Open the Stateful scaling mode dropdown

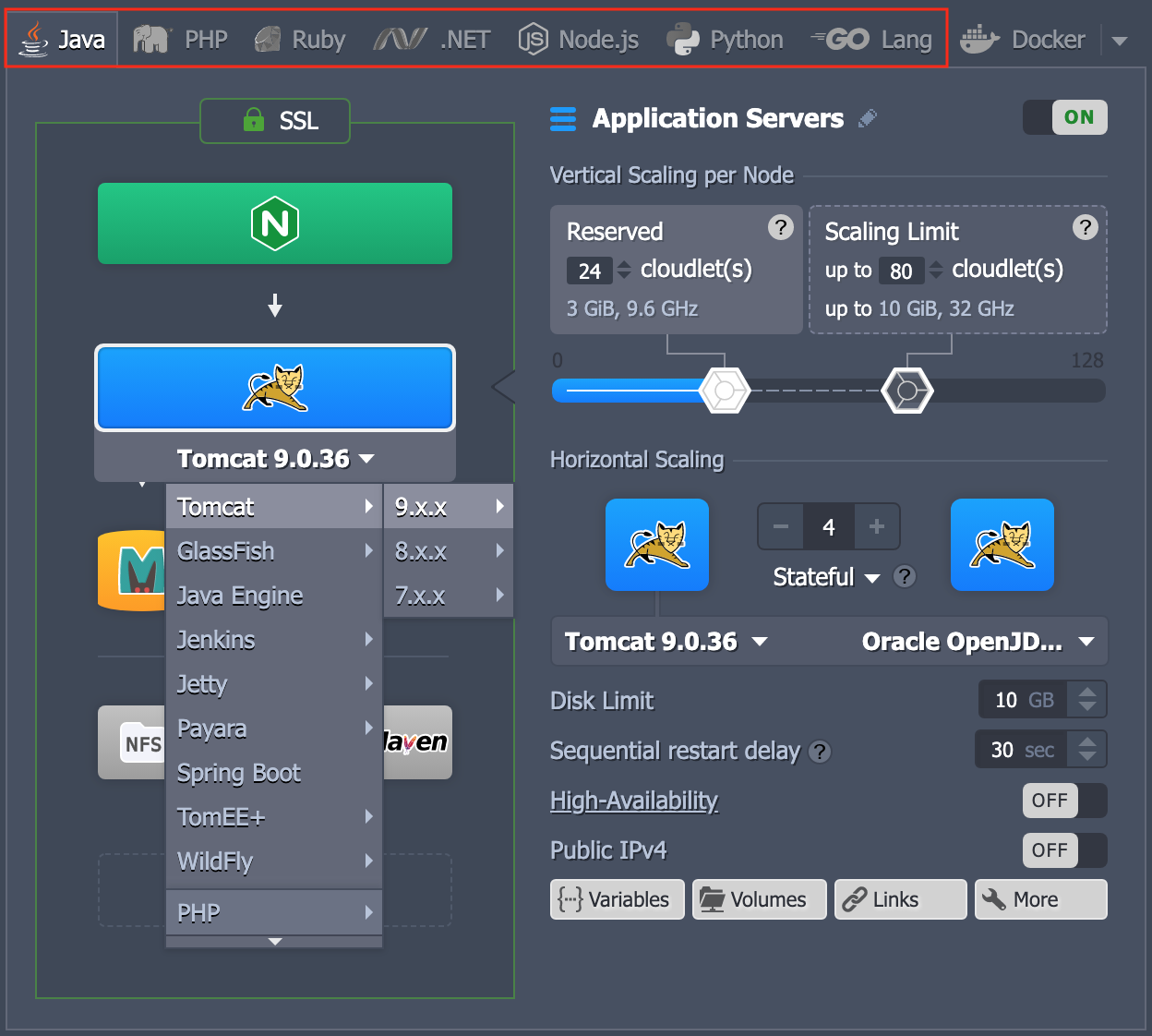826,577
